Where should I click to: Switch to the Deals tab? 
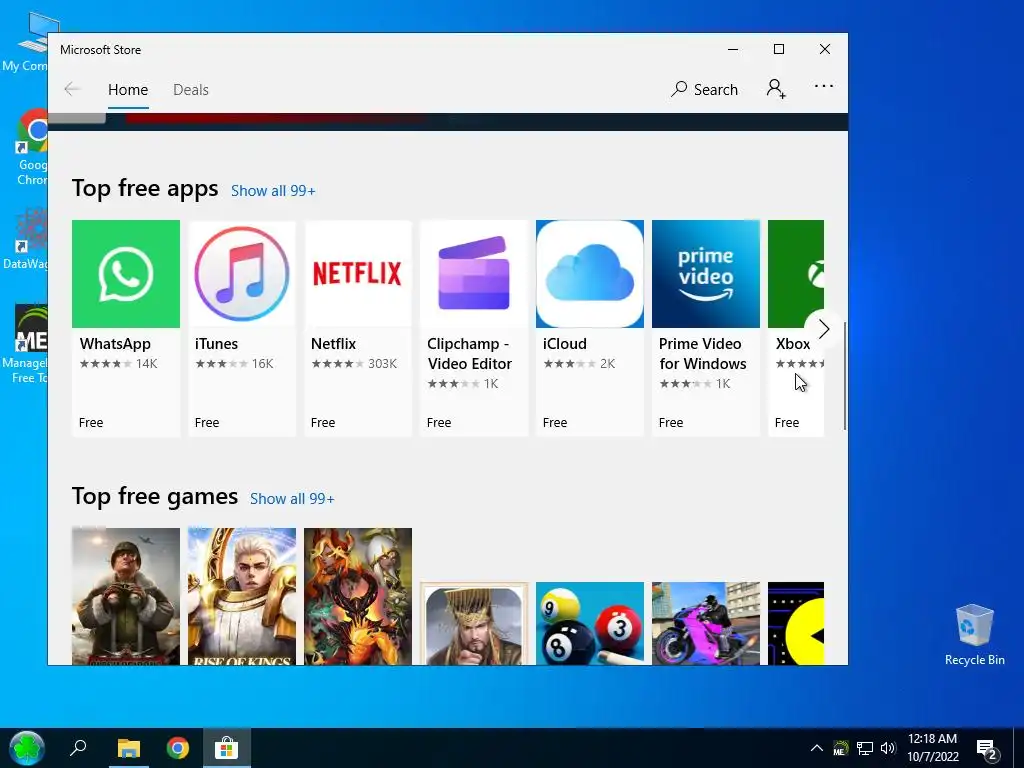[191, 89]
